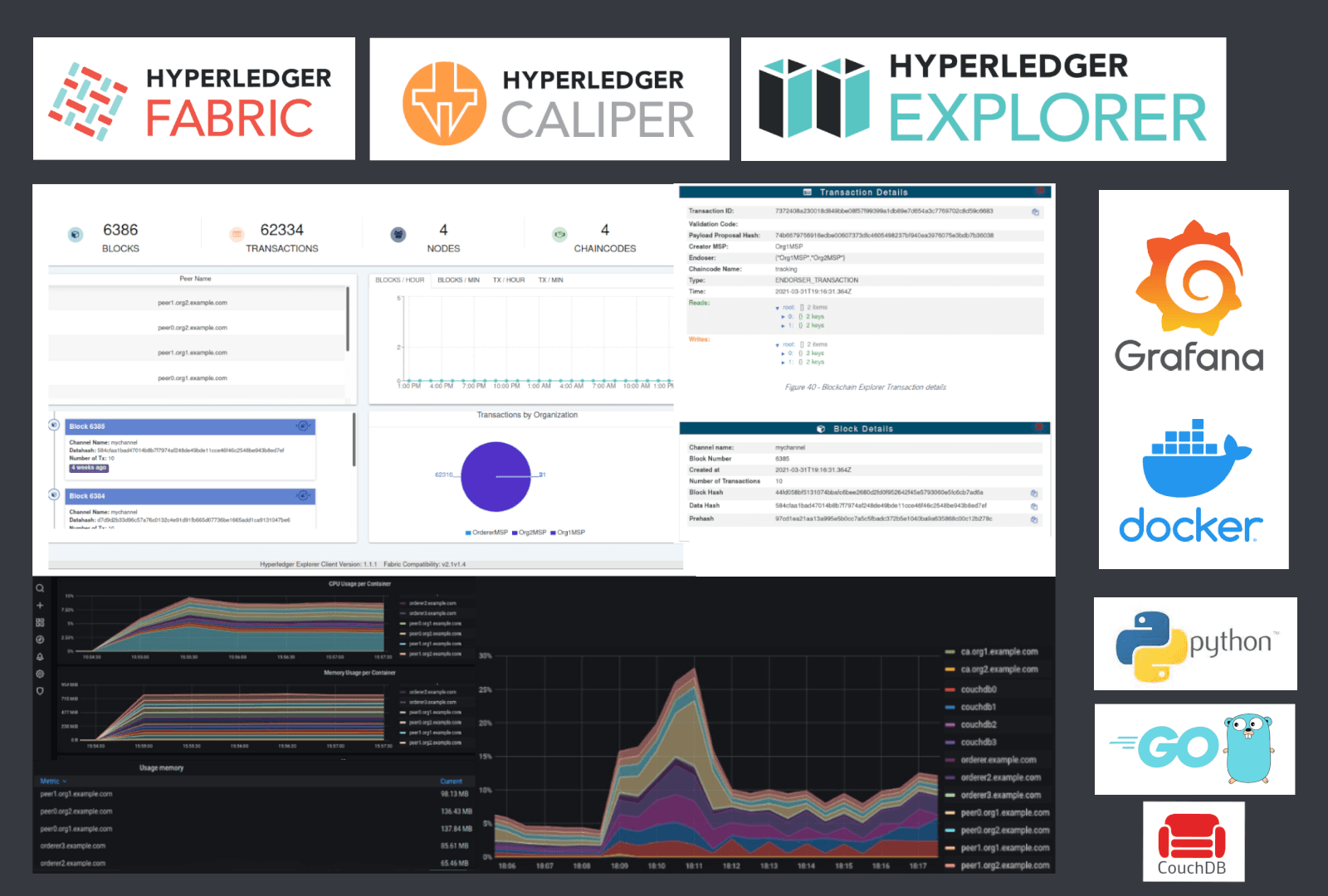Open the Grafana configuration gear icon

click(x=40, y=674)
